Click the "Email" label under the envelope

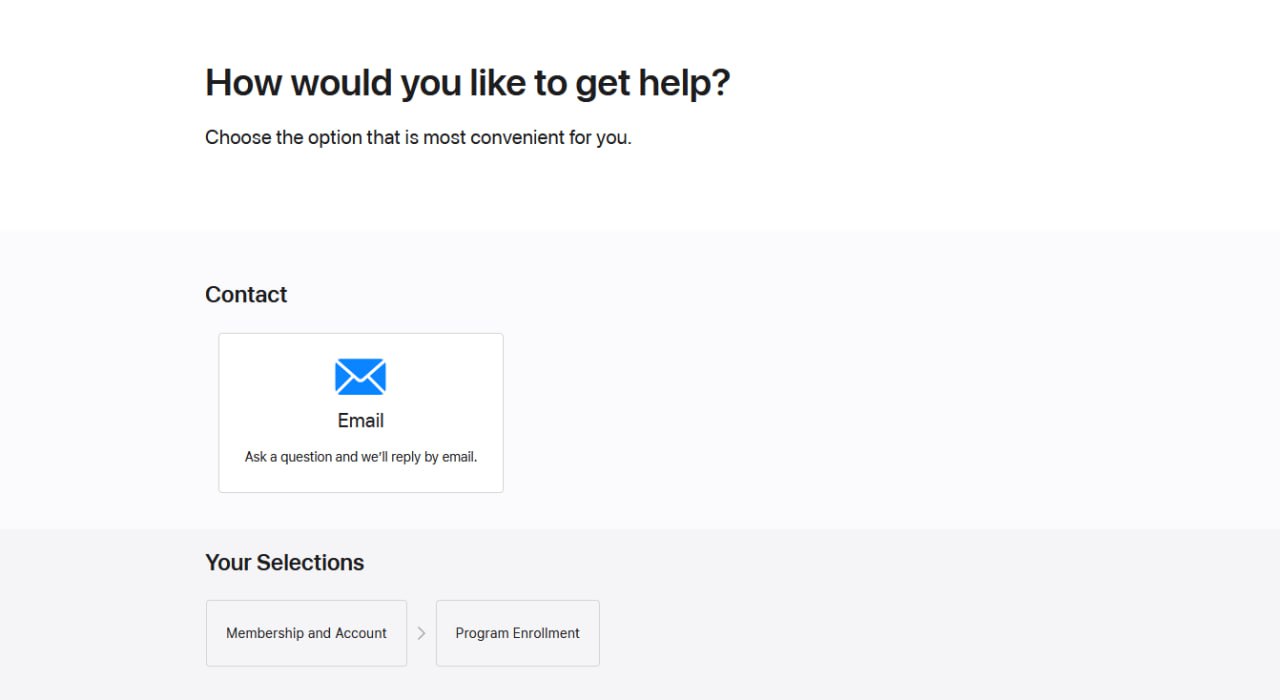click(x=361, y=421)
